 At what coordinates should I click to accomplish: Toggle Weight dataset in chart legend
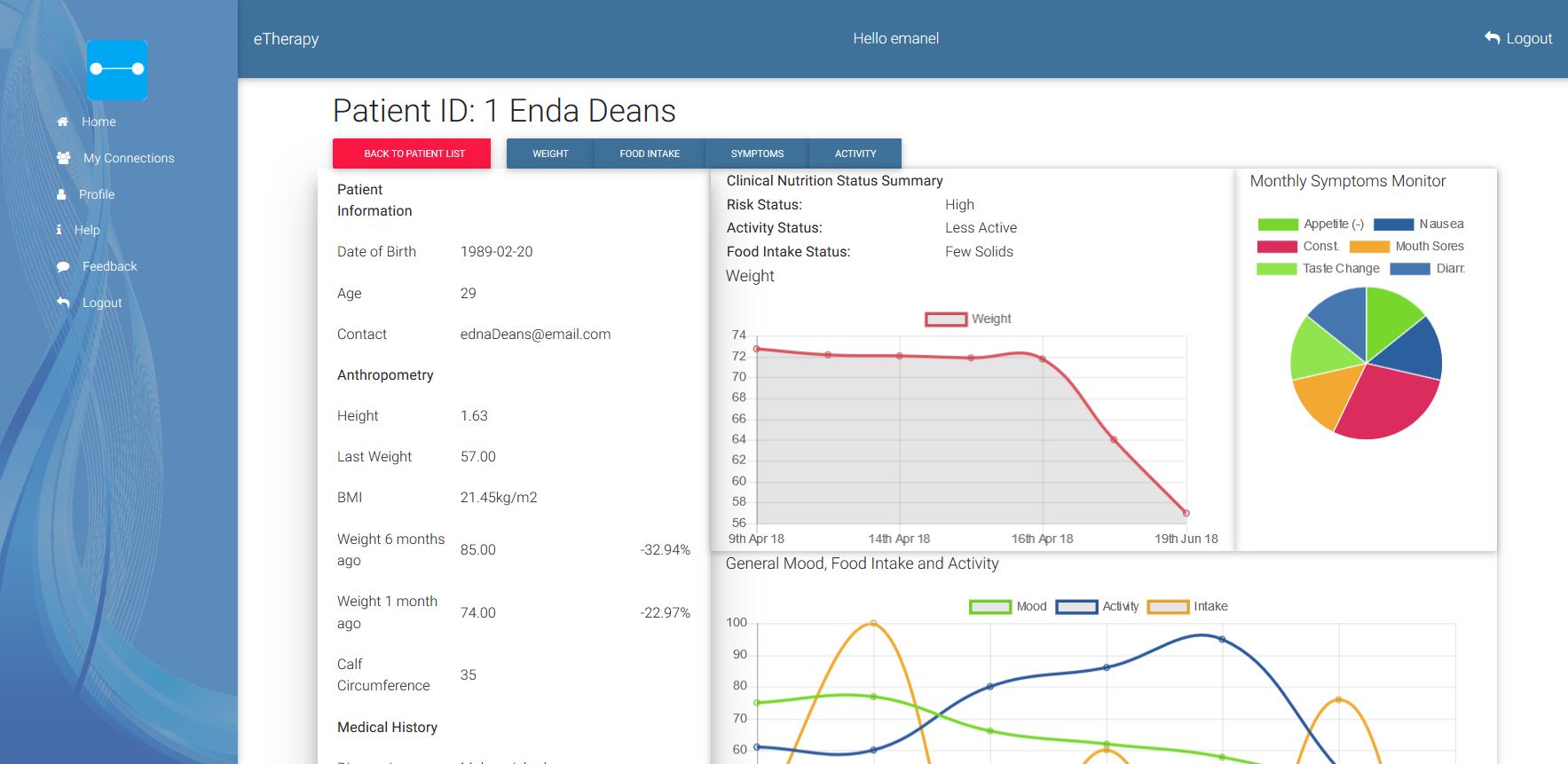tap(945, 319)
